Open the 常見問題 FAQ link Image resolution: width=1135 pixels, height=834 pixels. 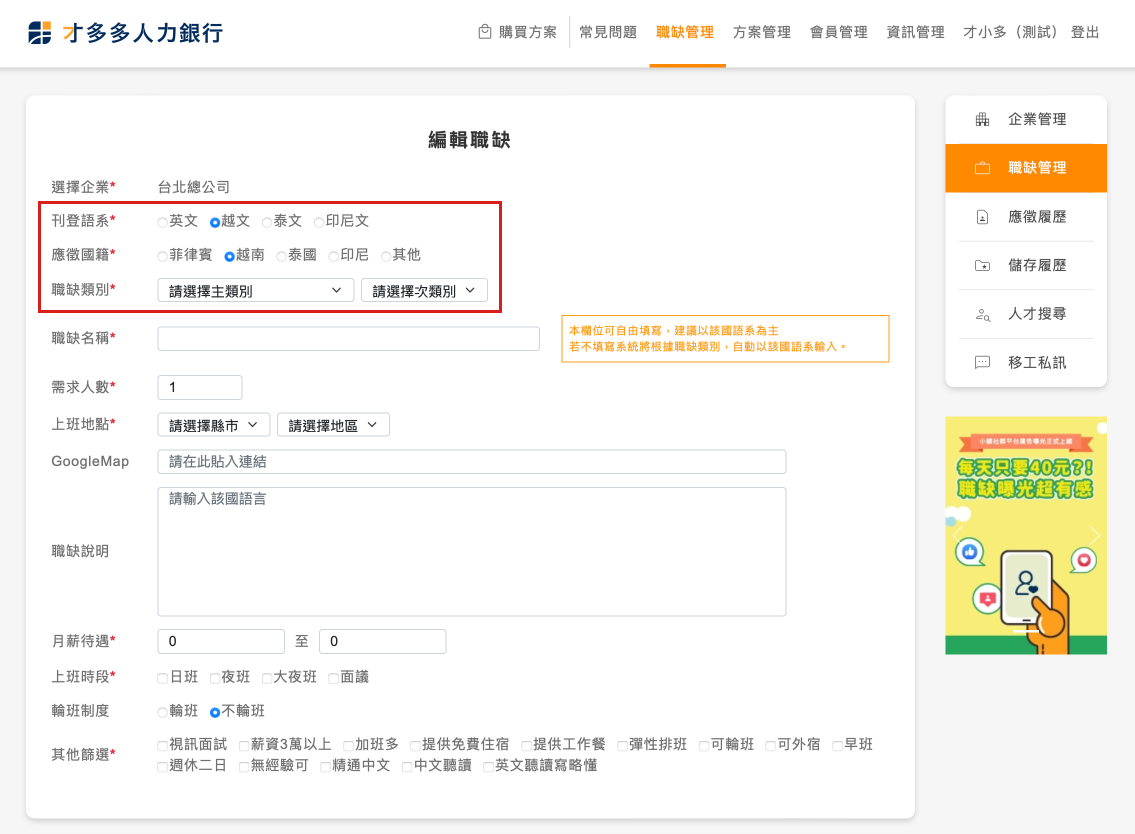608,32
